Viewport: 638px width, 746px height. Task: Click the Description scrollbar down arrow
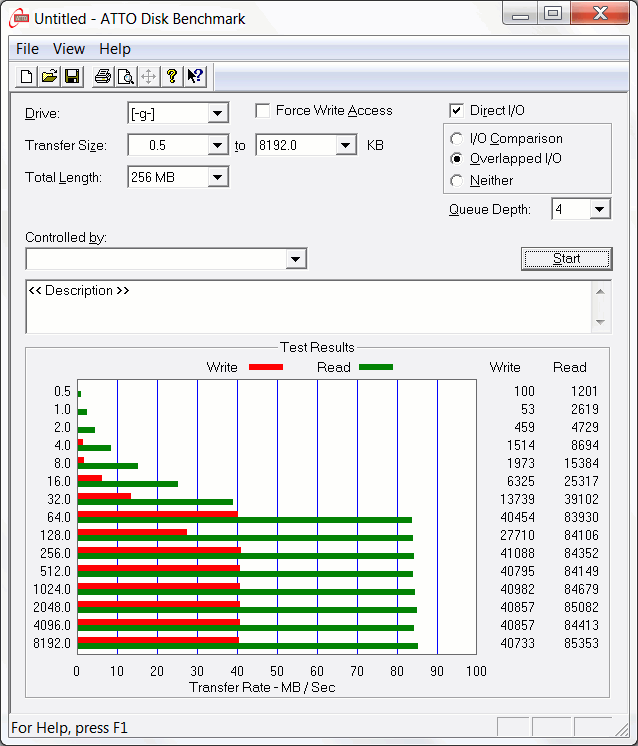600,322
